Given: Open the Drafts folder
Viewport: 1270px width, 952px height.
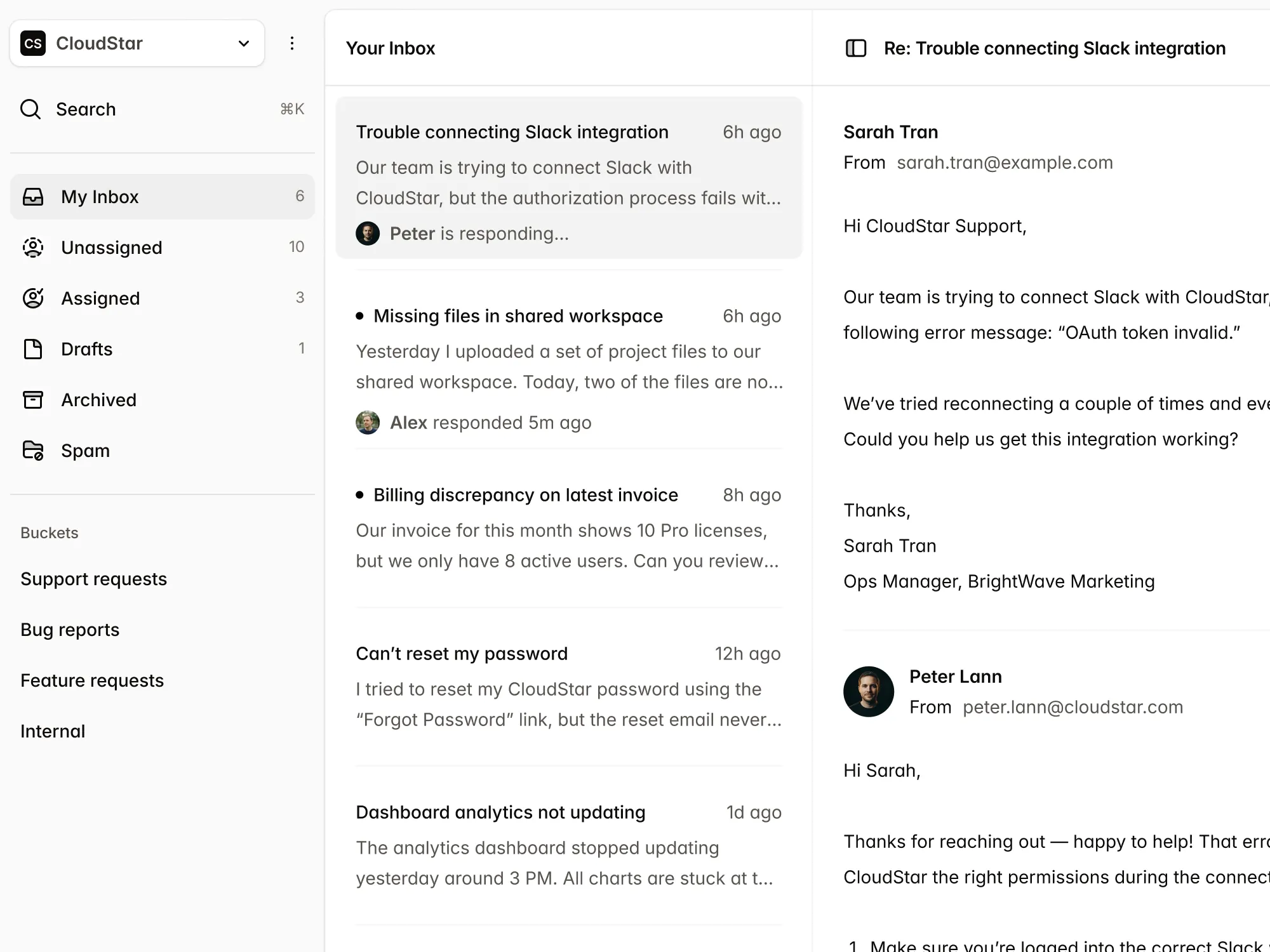Looking at the screenshot, I should (x=163, y=349).
